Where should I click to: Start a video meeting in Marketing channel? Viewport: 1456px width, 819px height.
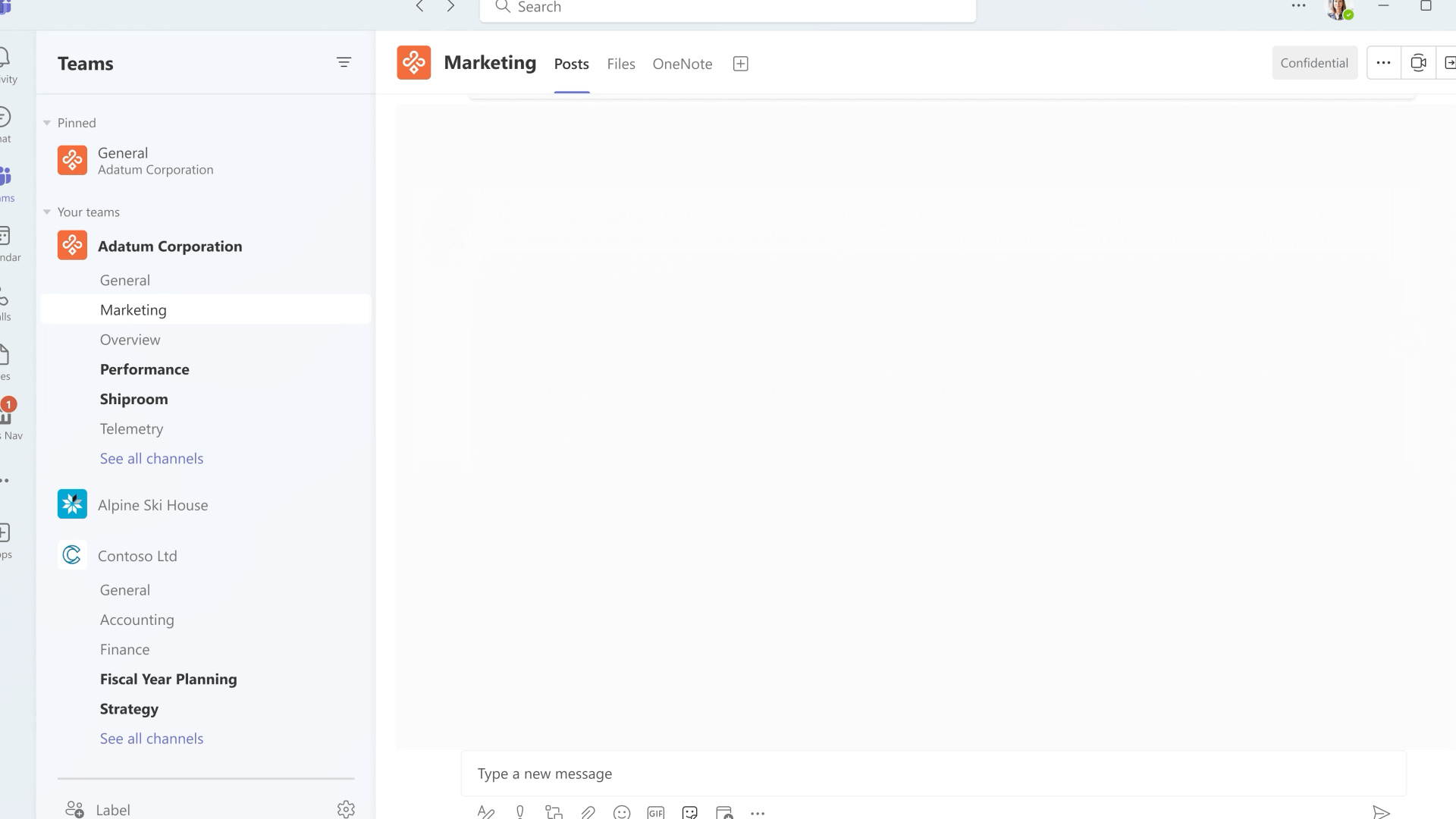point(1418,63)
